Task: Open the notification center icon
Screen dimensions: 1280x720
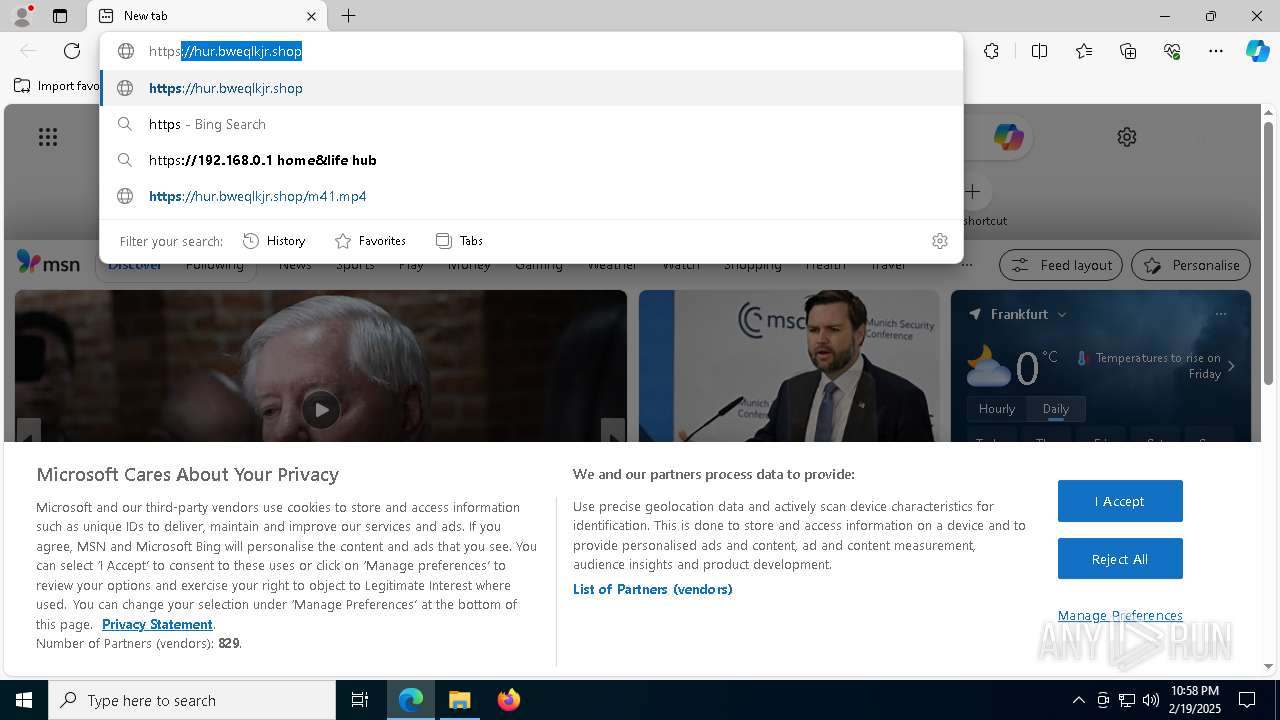Action: (x=1247, y=700)
